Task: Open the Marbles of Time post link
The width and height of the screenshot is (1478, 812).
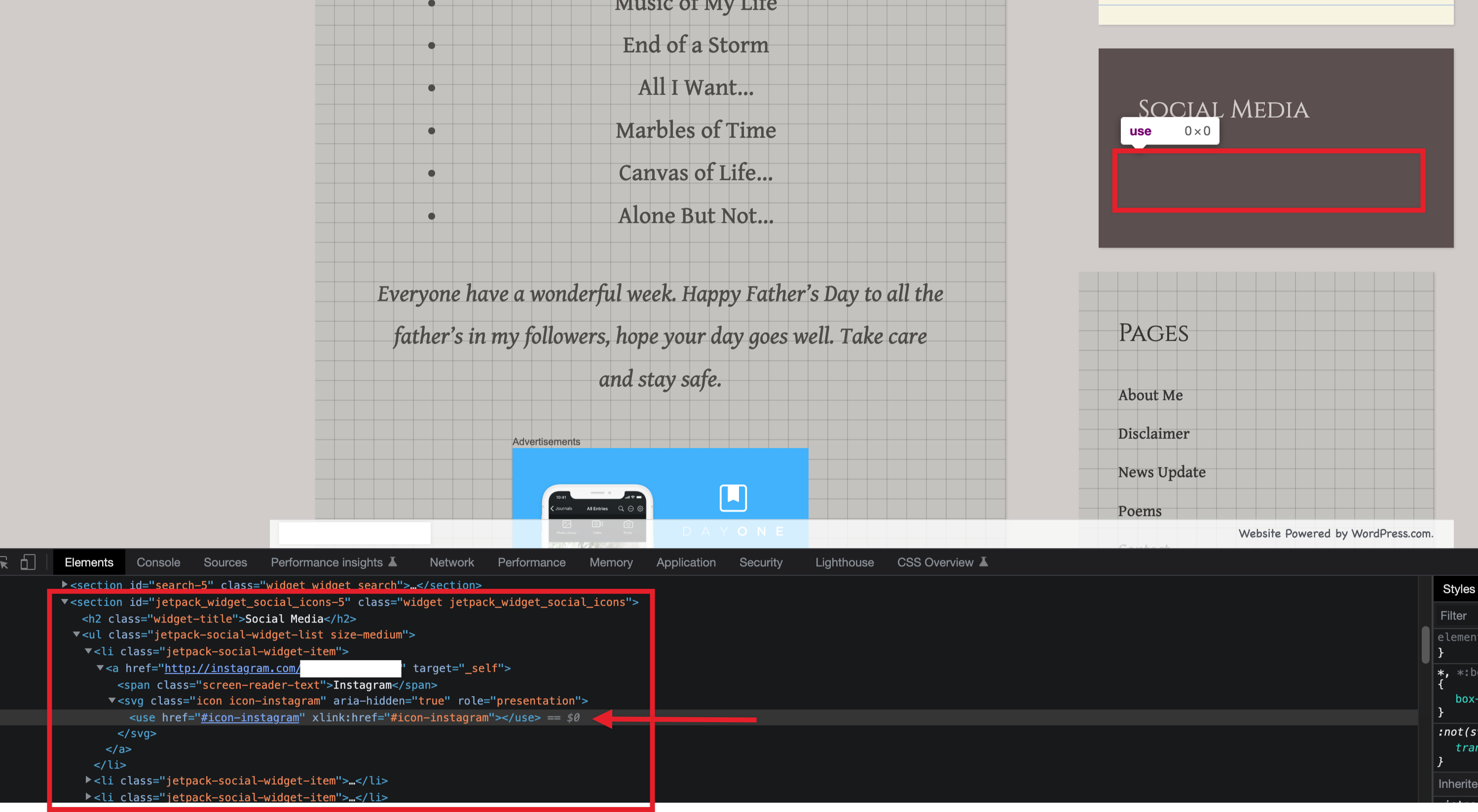Action: pos(696,130)
